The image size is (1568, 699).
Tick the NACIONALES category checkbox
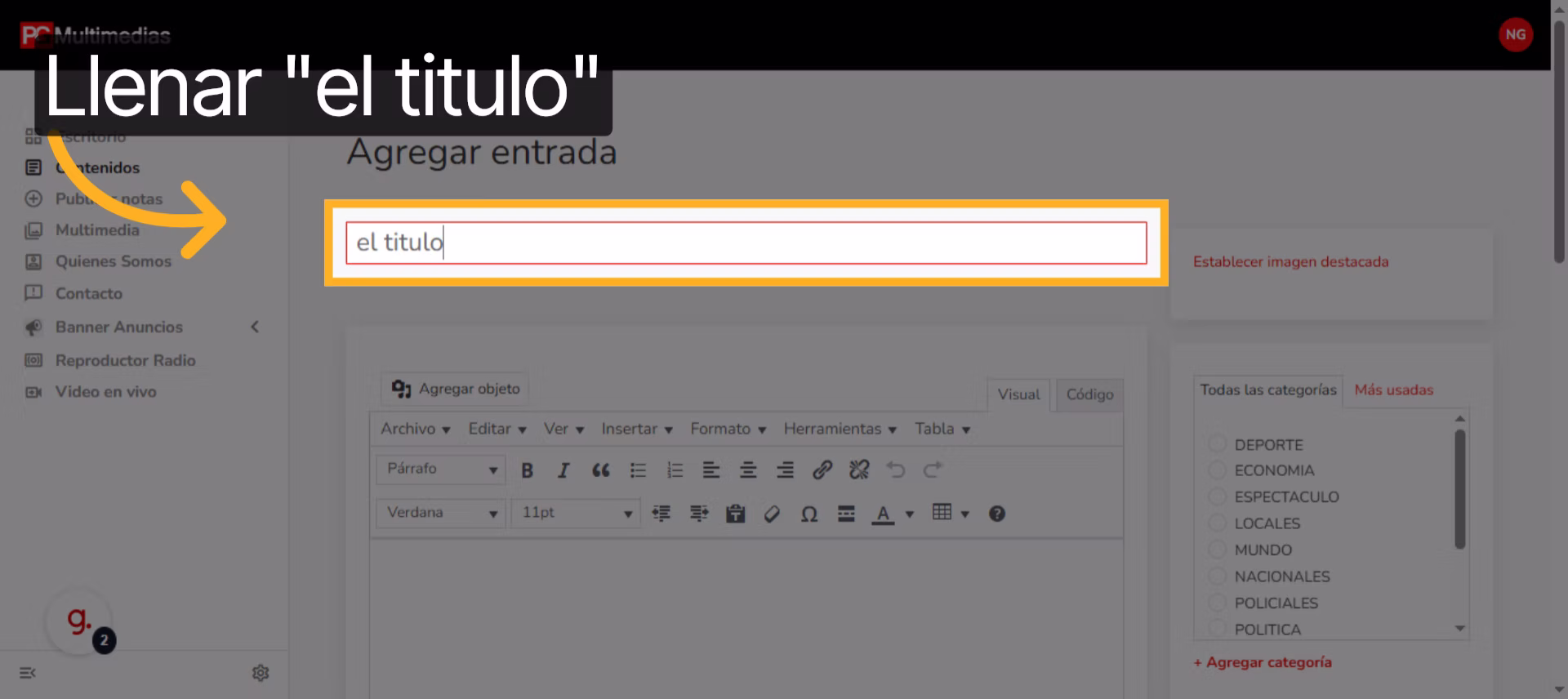click(1217, 577)
